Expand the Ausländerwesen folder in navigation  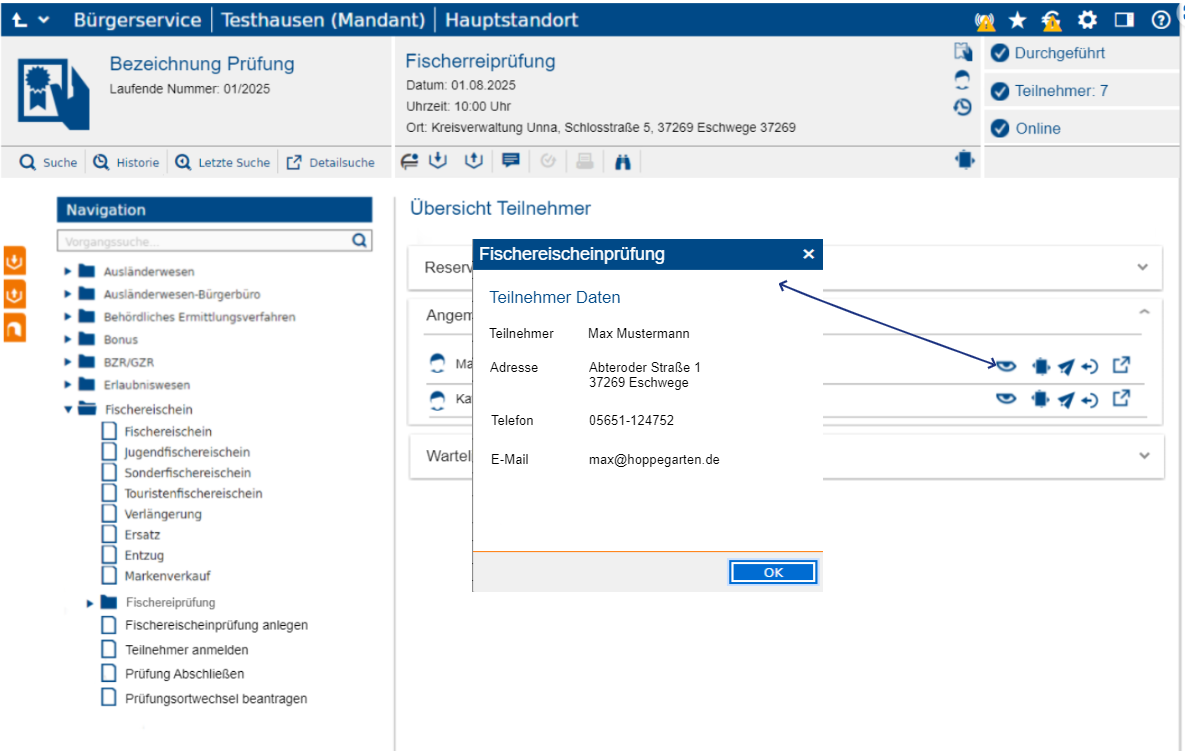68,271
